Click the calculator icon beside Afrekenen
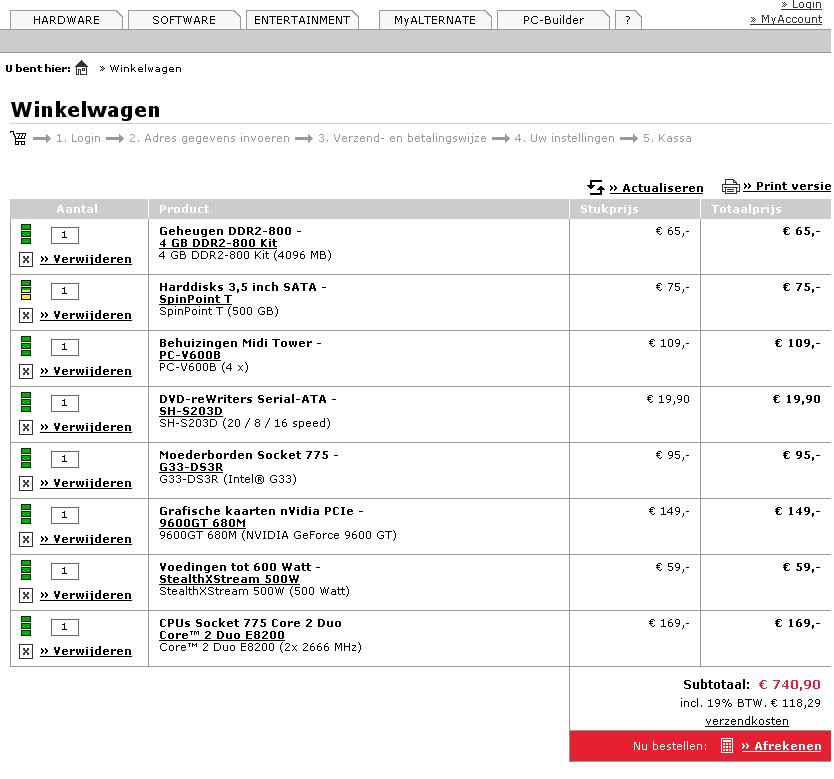Screen dimensions: 834x779 pyautogui.click(x=726, y=746)
